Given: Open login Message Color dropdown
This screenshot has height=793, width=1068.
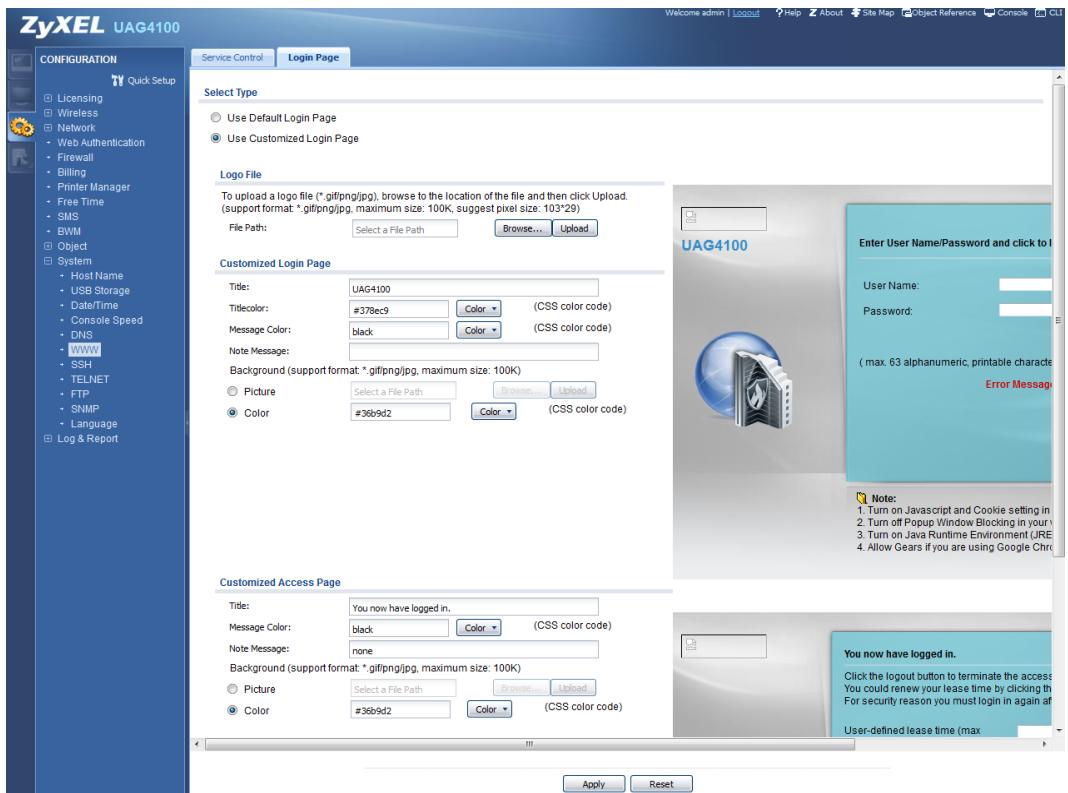Looking at the screenshot, I should pyautogui.click(x=478, y=330).
